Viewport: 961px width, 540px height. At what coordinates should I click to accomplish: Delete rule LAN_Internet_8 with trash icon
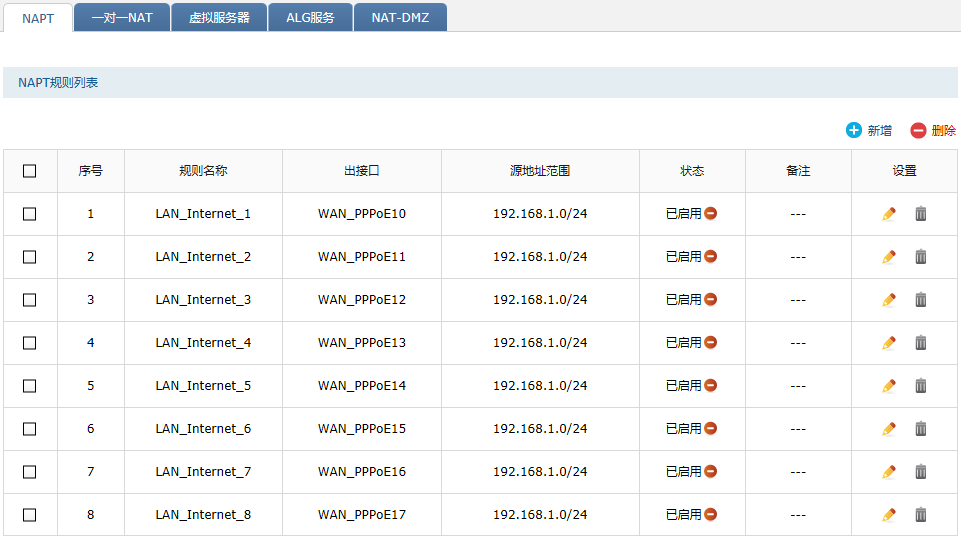pyautogui.click(x=921, y=514)
